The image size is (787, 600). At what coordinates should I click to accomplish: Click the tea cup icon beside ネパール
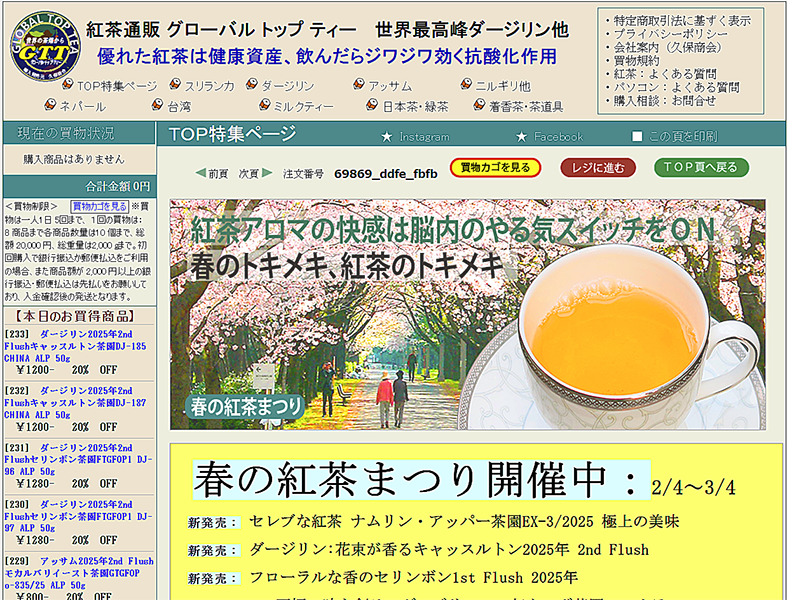coord(50,104)
